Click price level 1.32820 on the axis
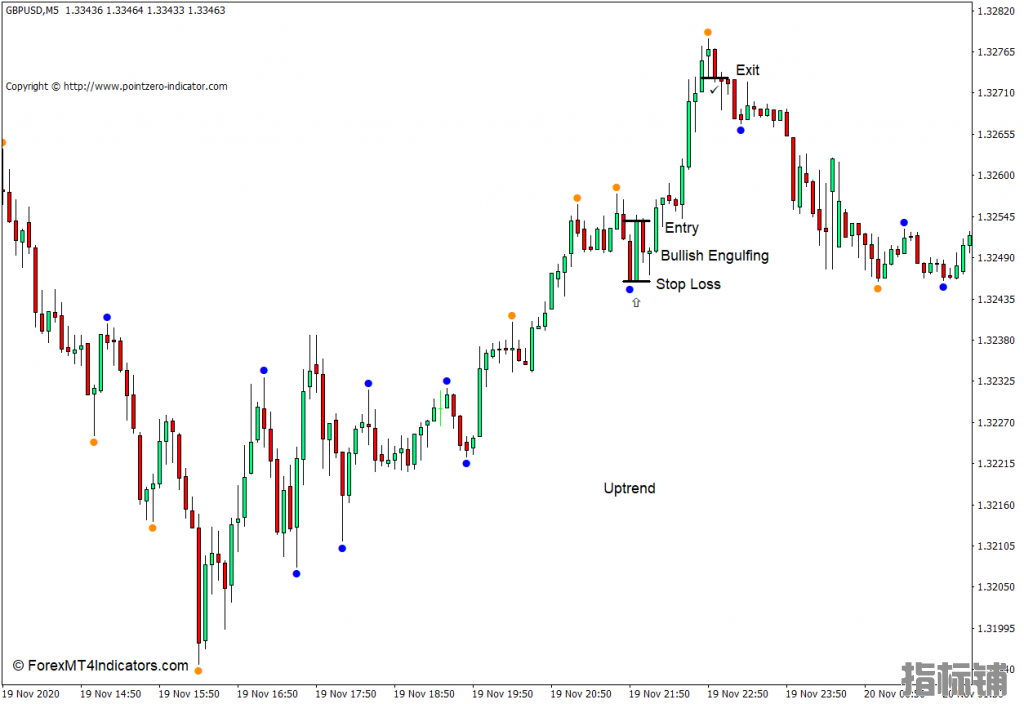The width and height of the screenshot is (1024, 704). 996,11
